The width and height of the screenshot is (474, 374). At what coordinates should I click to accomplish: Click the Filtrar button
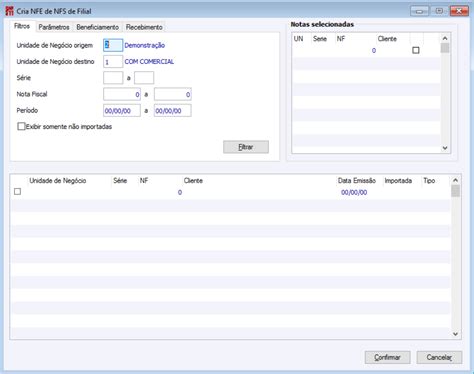[246, 147]
